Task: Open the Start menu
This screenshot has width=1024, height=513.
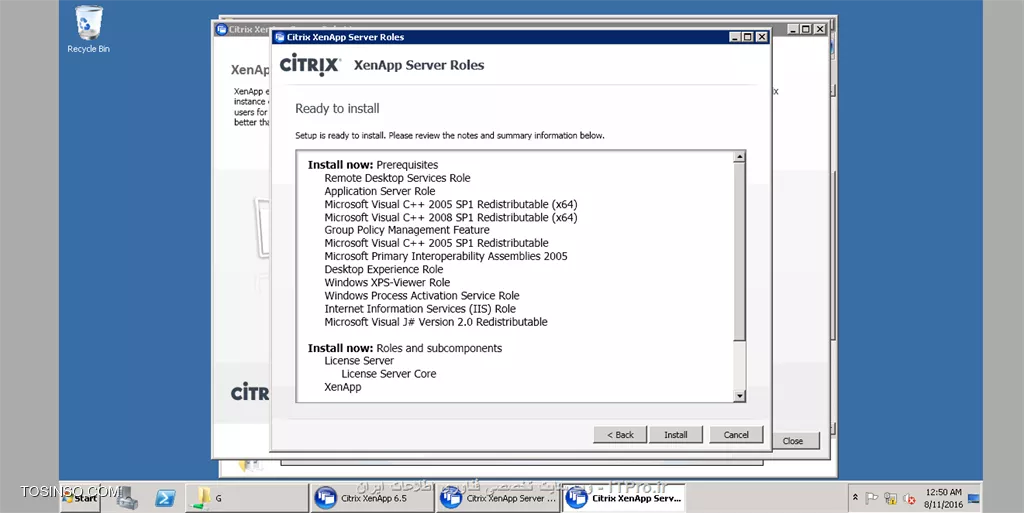Action: pos(81,498)
